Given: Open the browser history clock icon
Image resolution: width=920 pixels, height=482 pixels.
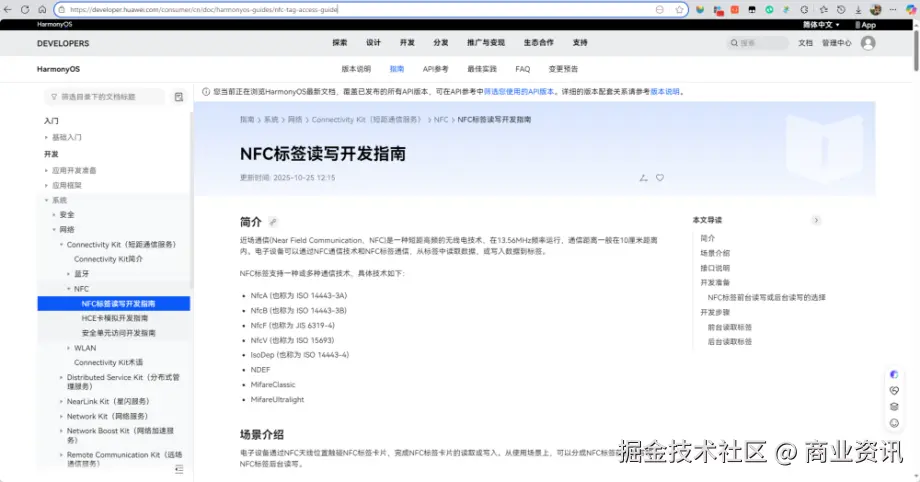Looking at the screenshot, I should (x=841, y=9).
